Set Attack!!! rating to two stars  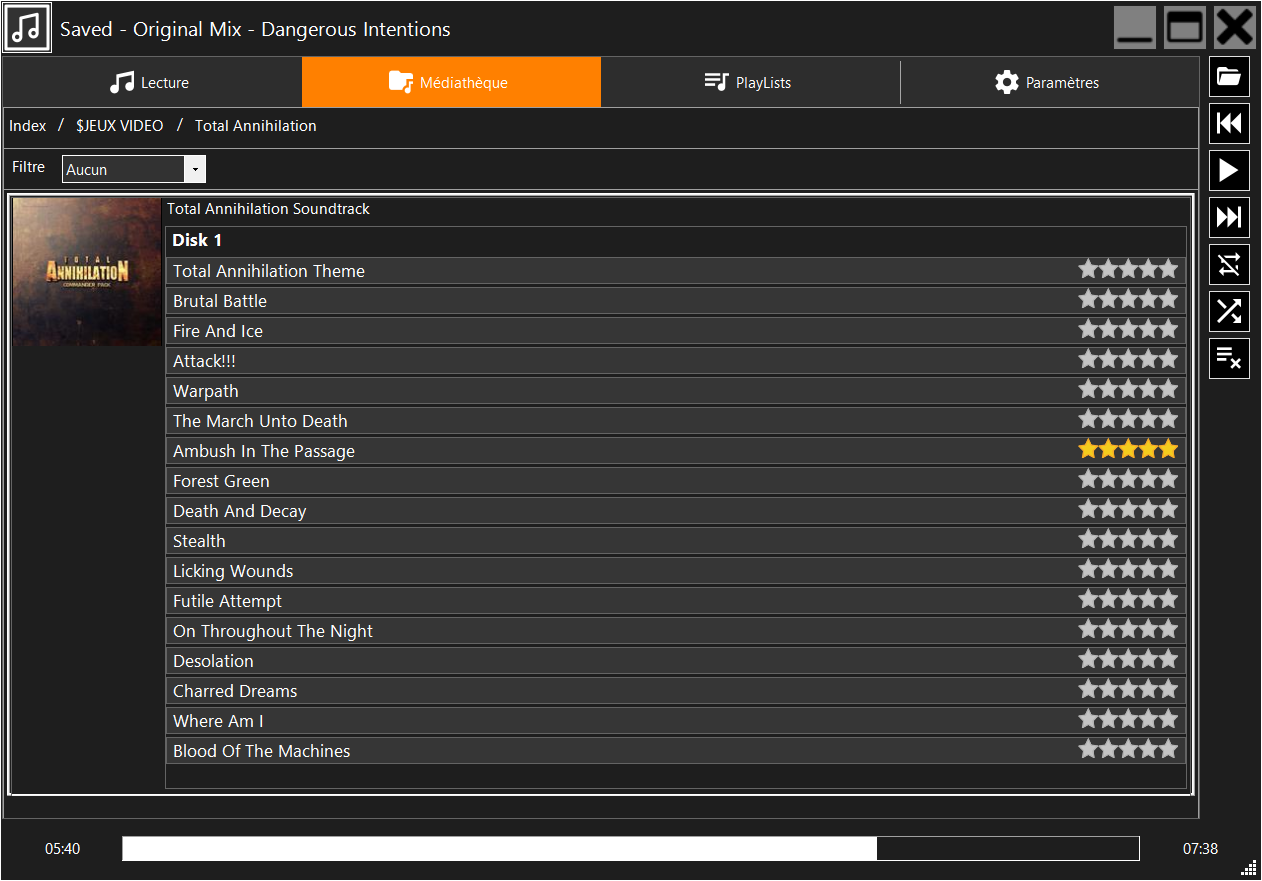[1108, 359]
